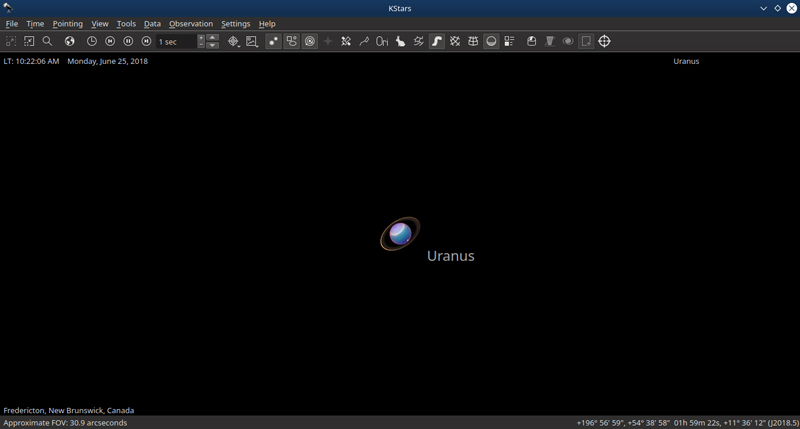Increase the time step value with the small up arrow
Image resolution: width=800 pixels, height=429 pixels.
[x=201, y=38]
